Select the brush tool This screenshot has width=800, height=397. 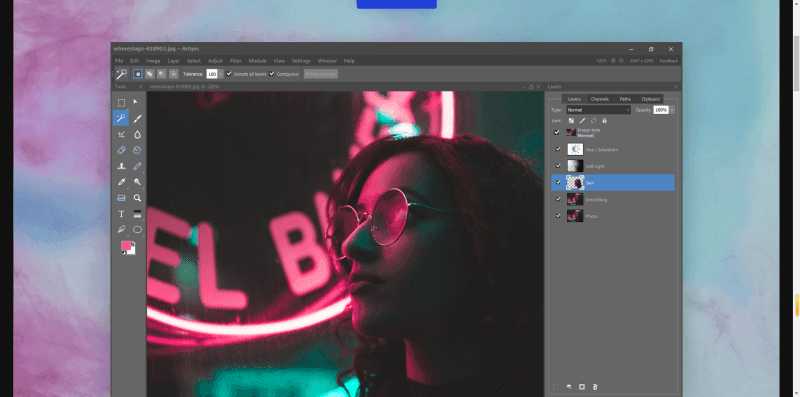137,119
